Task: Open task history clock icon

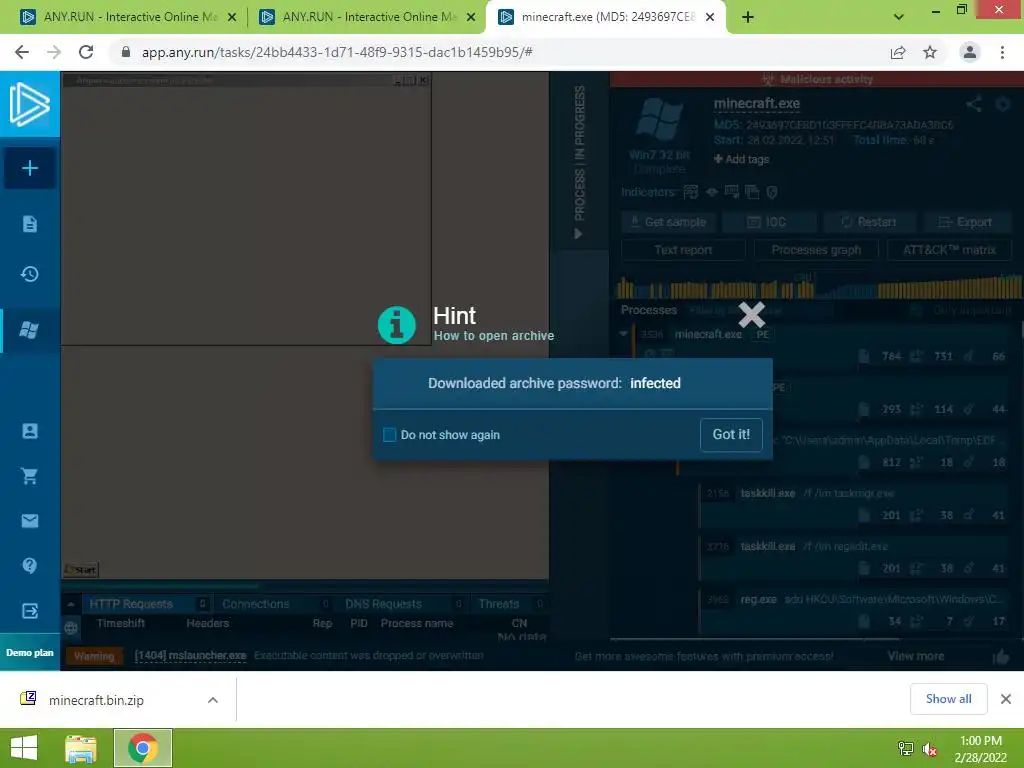Action: [29, 274]
